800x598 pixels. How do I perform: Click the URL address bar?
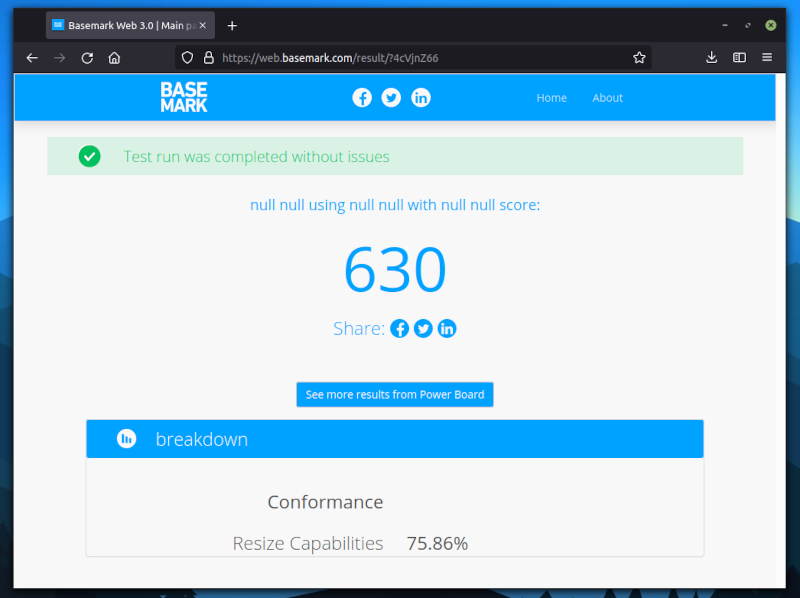pos(413,58)
